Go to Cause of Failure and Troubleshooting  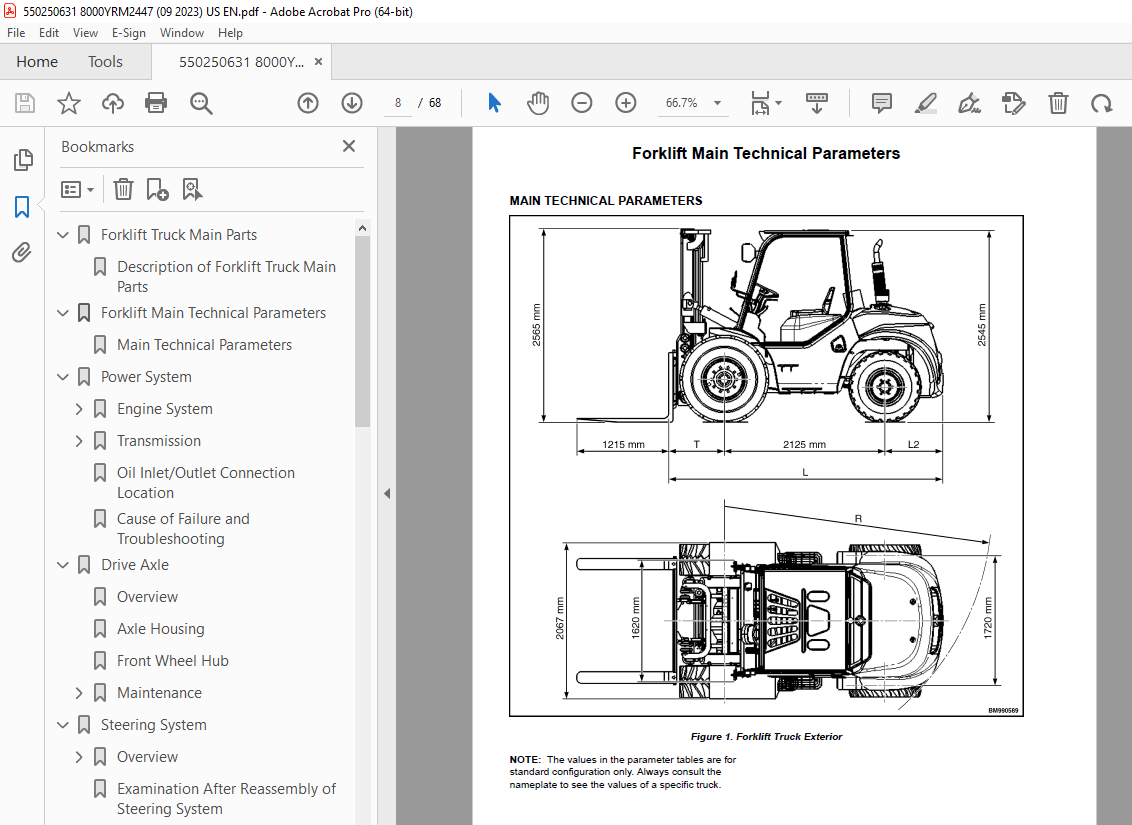(x=183, y=528)
